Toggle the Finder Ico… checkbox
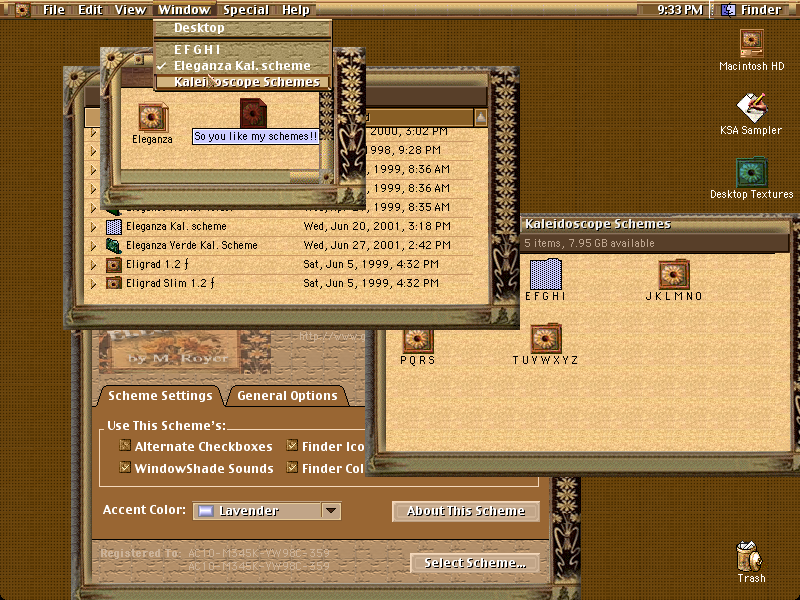This screenshot has height=600, width=800. pyautogui.click(x=292, y=445)
